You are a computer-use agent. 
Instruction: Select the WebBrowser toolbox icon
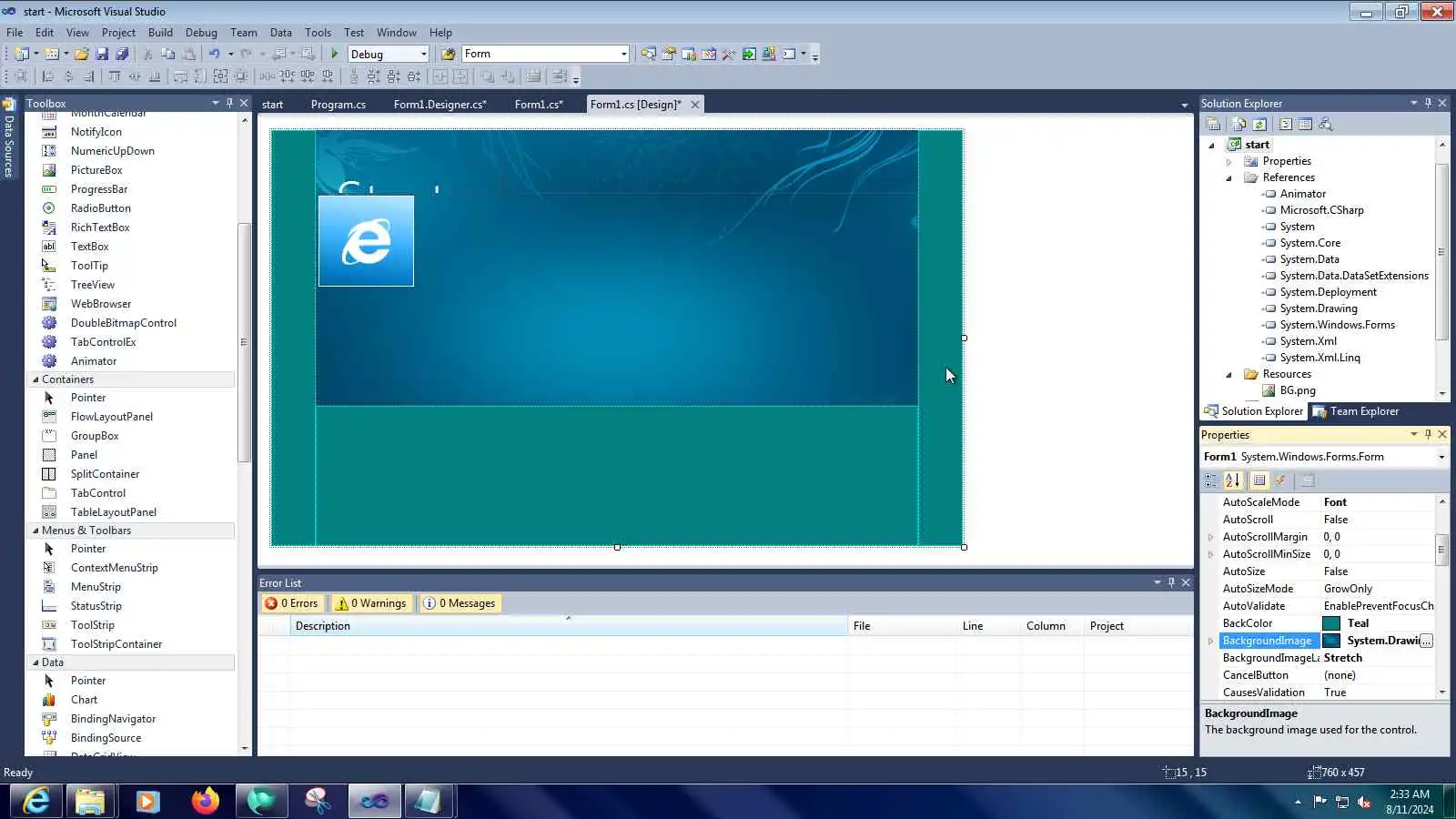[49, 304]
